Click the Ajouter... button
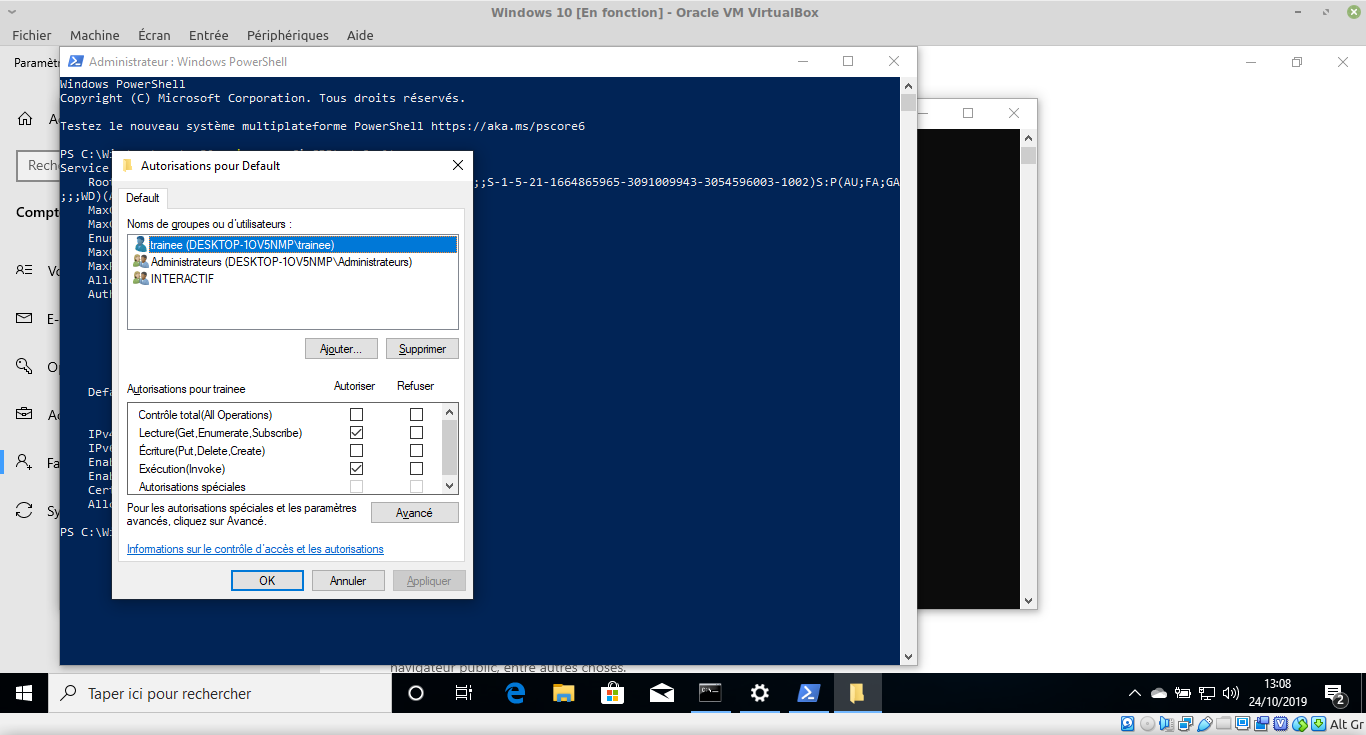This screenshot has width=1366, height=735. [x=341, y=349]
